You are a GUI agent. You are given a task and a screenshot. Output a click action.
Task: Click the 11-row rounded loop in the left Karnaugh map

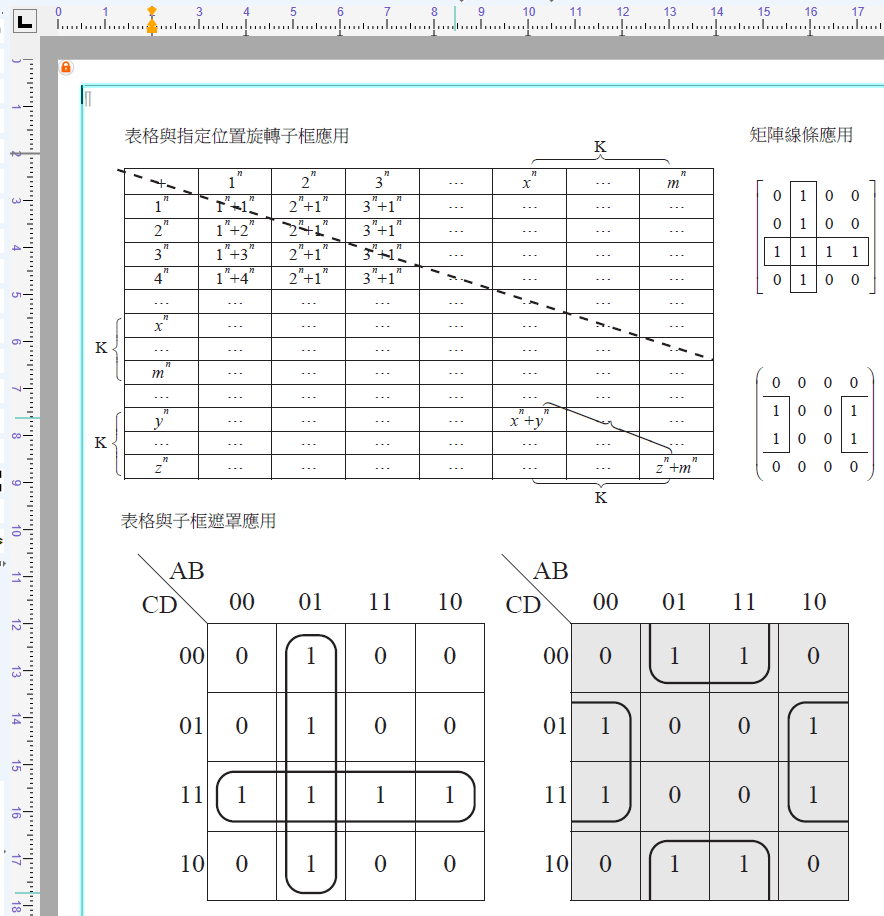pyautogui.click(x=345, y=796)
